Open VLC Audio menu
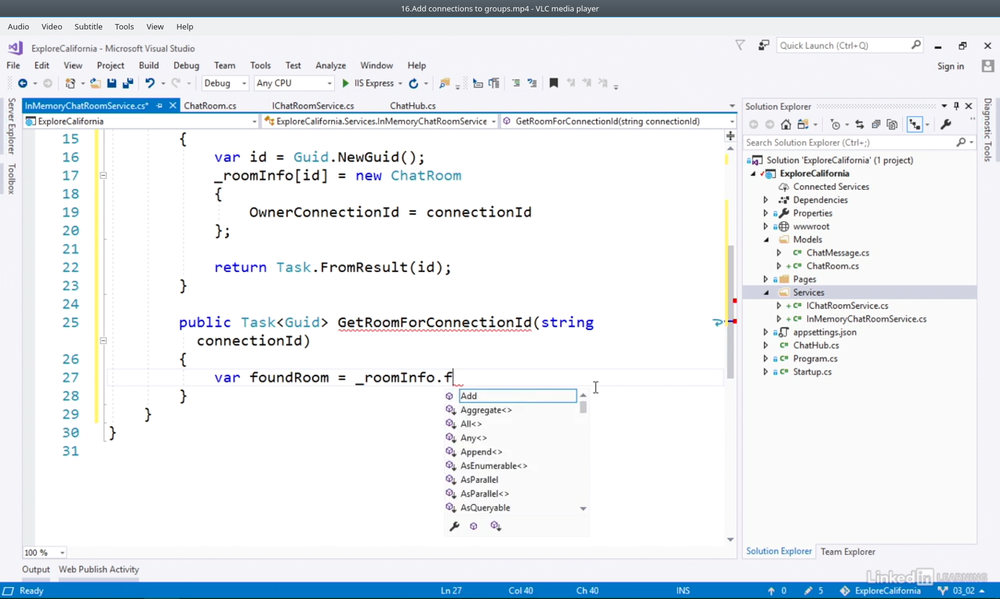 point(18,27)
